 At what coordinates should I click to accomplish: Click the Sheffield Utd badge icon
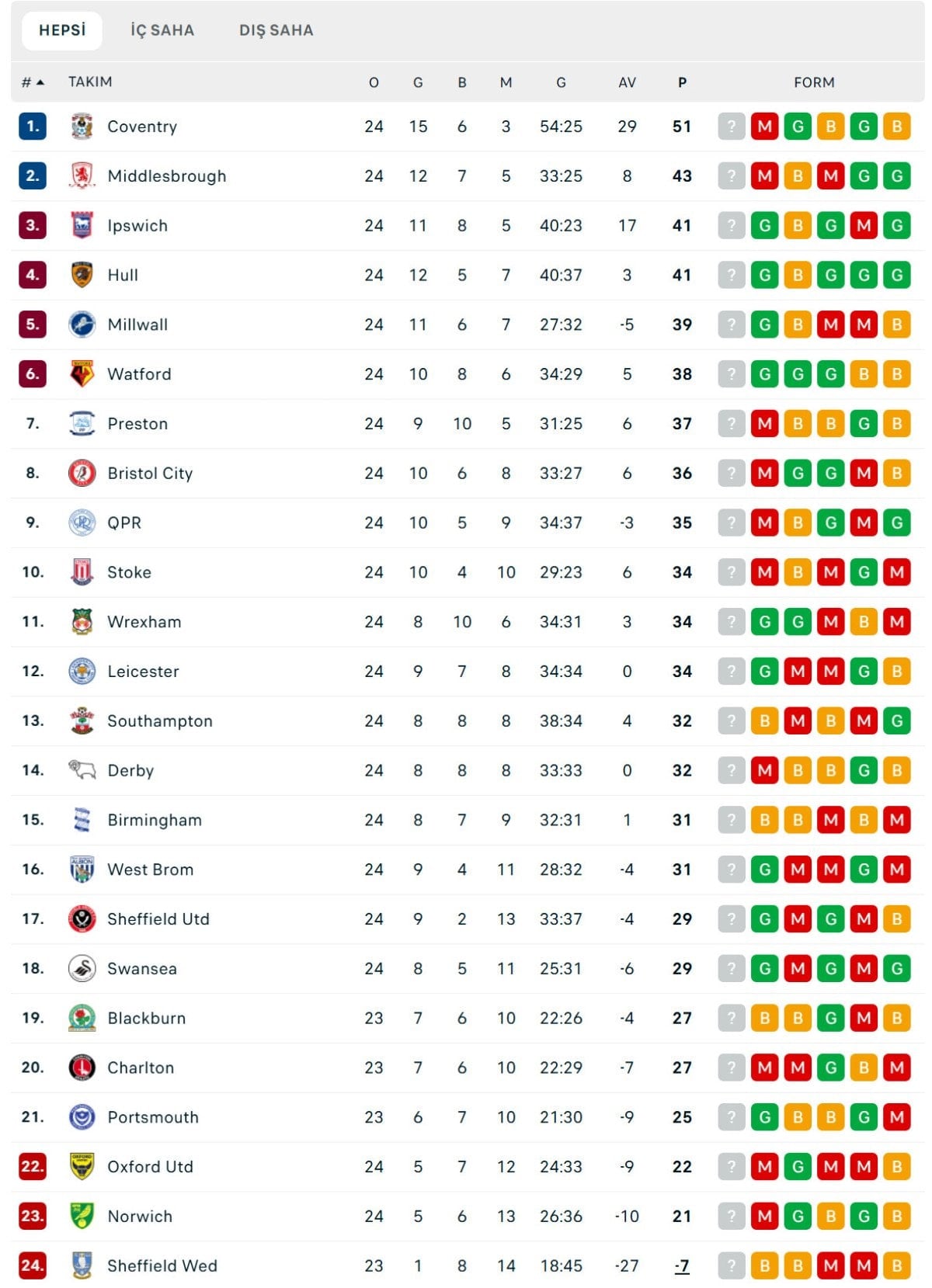[x=82, y=919]
